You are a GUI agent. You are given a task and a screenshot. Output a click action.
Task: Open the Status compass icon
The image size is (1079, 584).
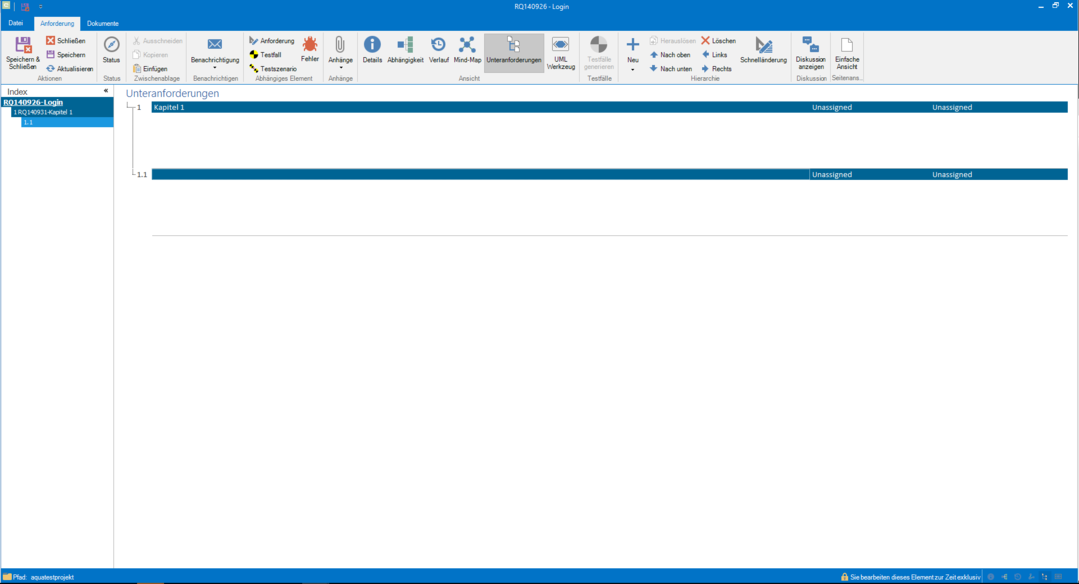pyautogui.click(x=111, y=46)
